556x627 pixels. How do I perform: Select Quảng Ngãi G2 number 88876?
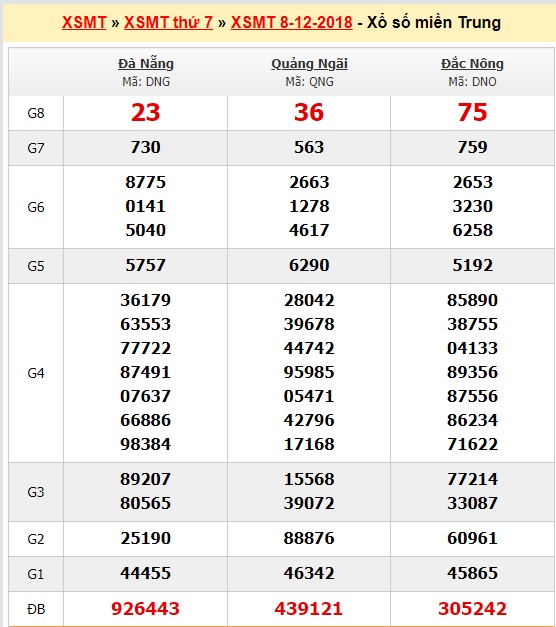[309, 538]
